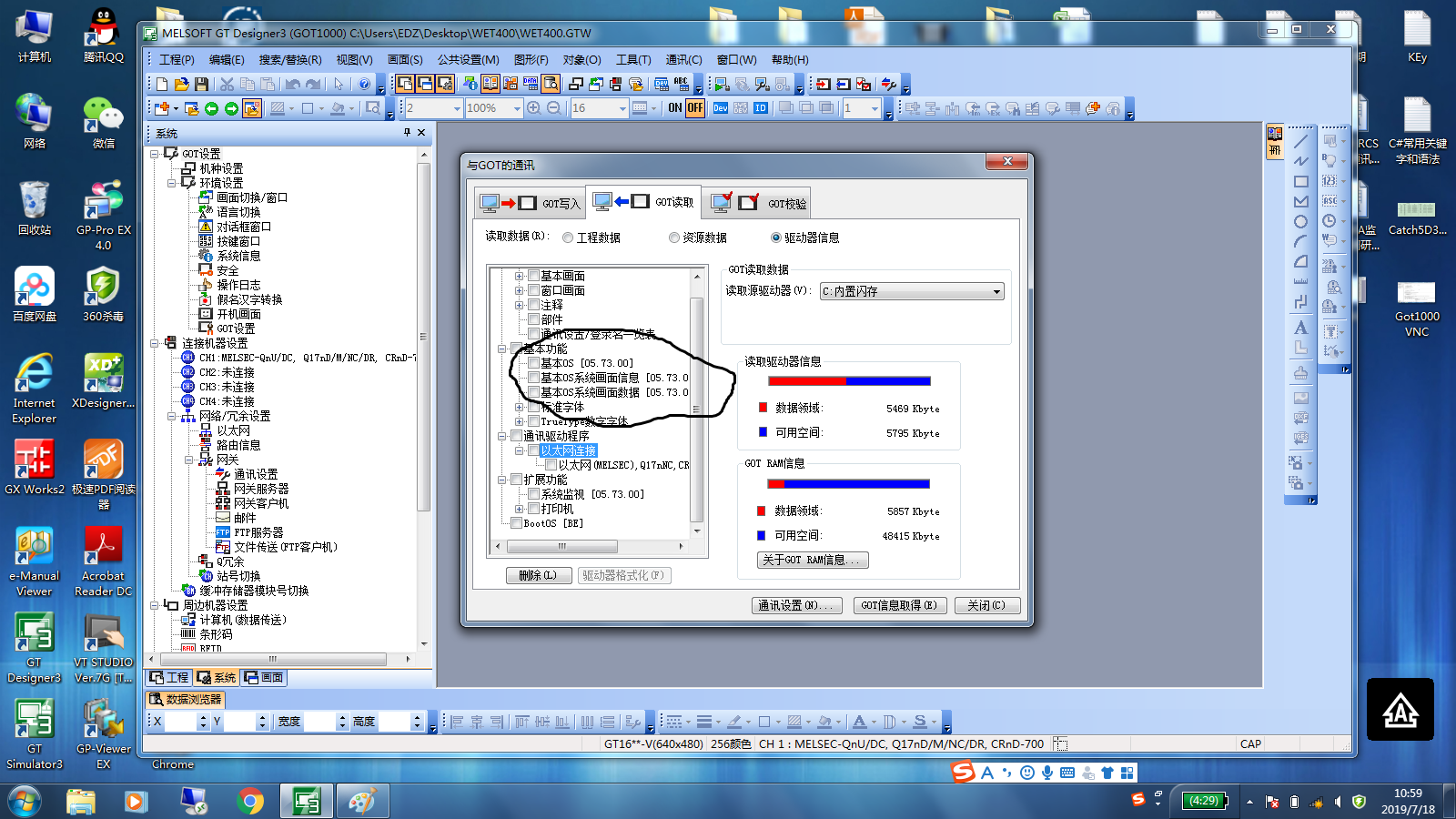The width and height of the screenshot is (1456, 819).
Task: Click the 100% zoom percentage field
Action: 488,108
